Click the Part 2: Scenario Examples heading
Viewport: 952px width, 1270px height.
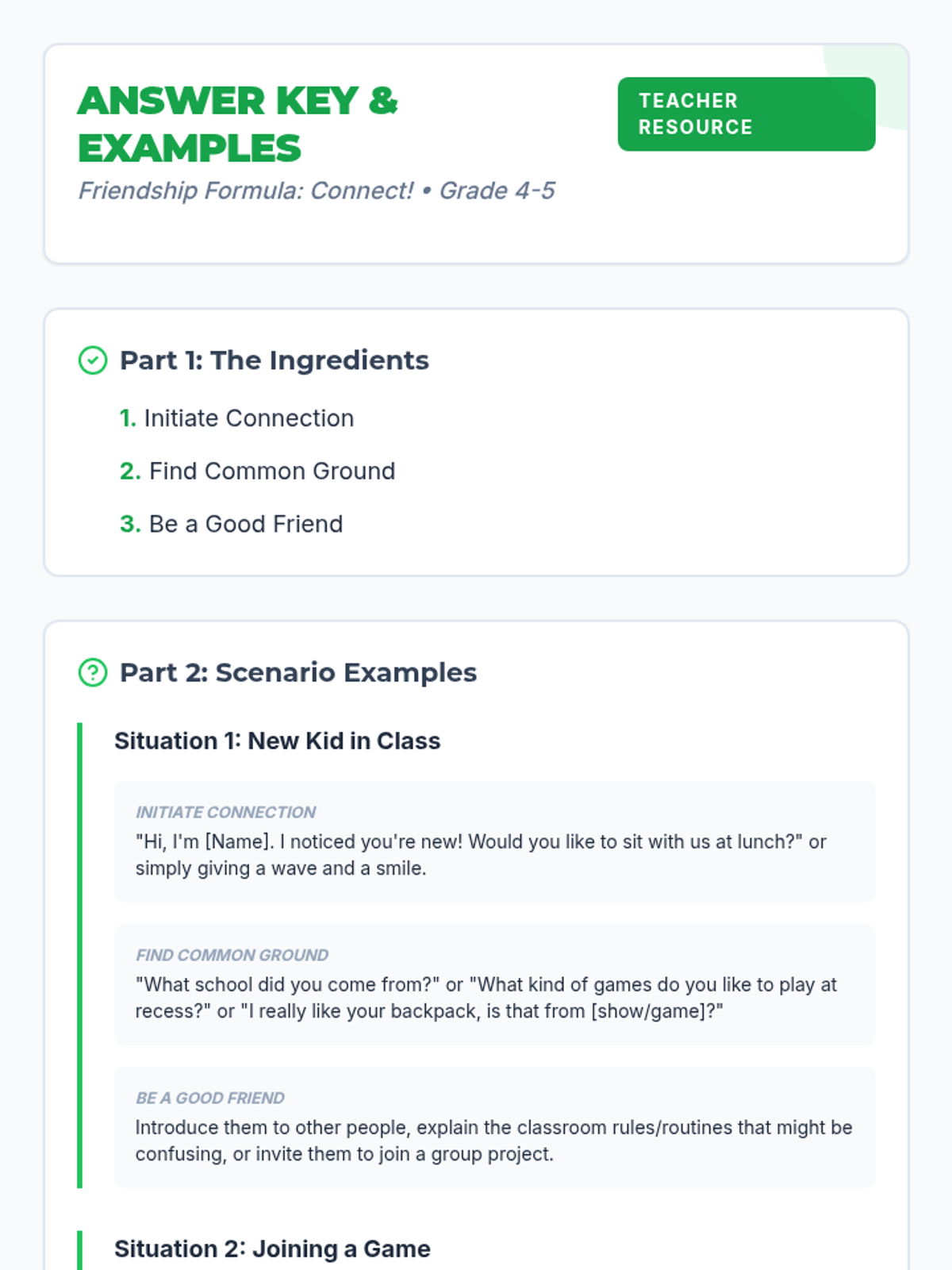(297, 672)
